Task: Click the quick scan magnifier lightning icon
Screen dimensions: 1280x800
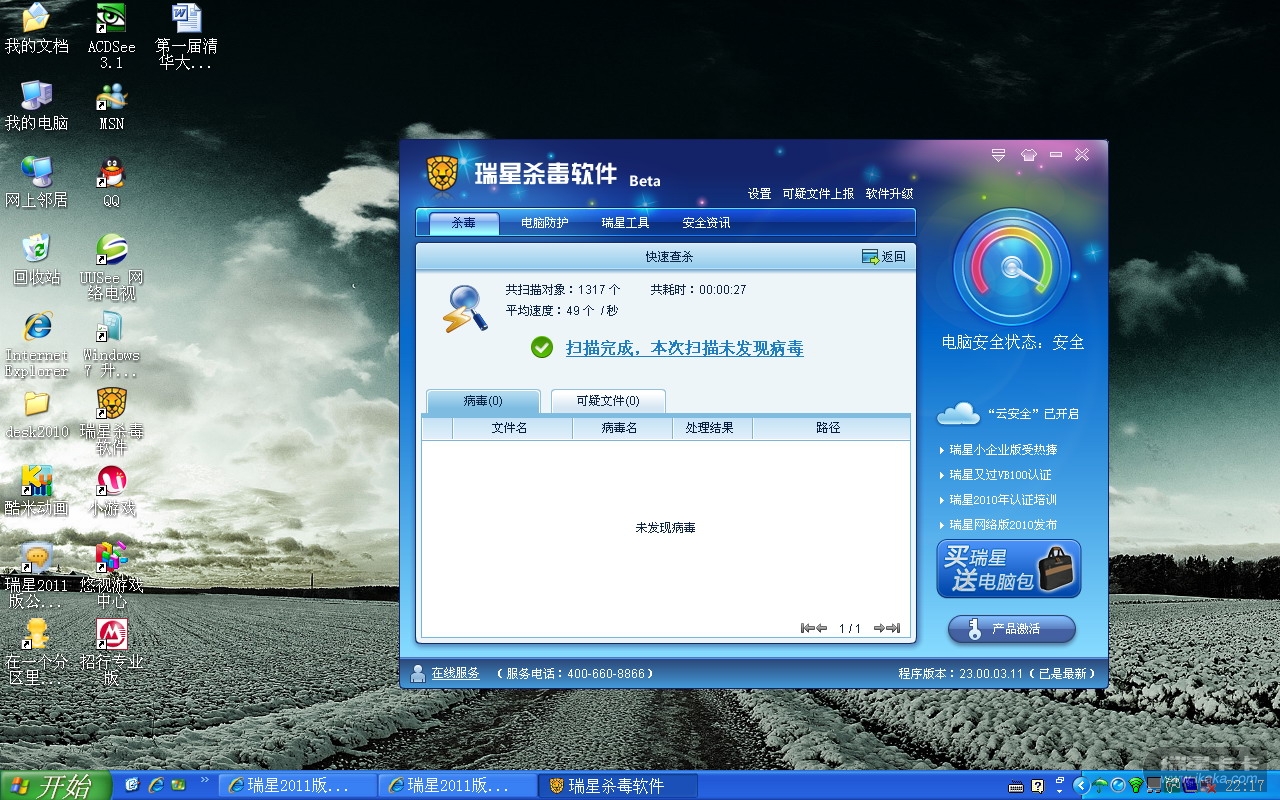Action: tap(465, 308)
